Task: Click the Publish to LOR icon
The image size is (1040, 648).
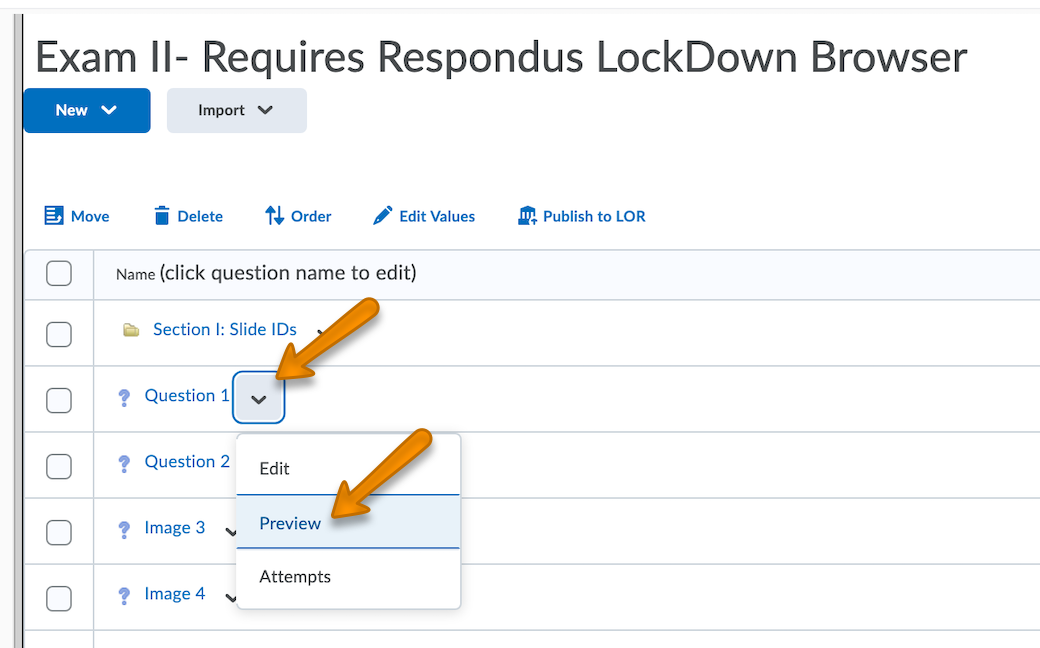Action: pyautogui.click(x=527, y=216)
